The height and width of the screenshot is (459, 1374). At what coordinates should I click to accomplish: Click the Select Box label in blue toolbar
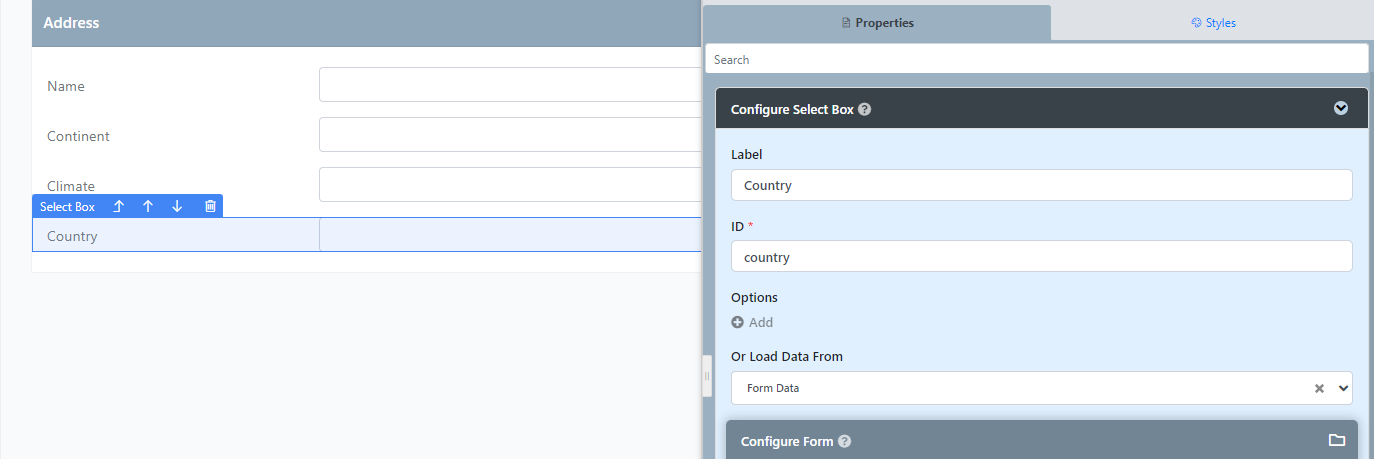pyautogui.click(x=67, y=206)
